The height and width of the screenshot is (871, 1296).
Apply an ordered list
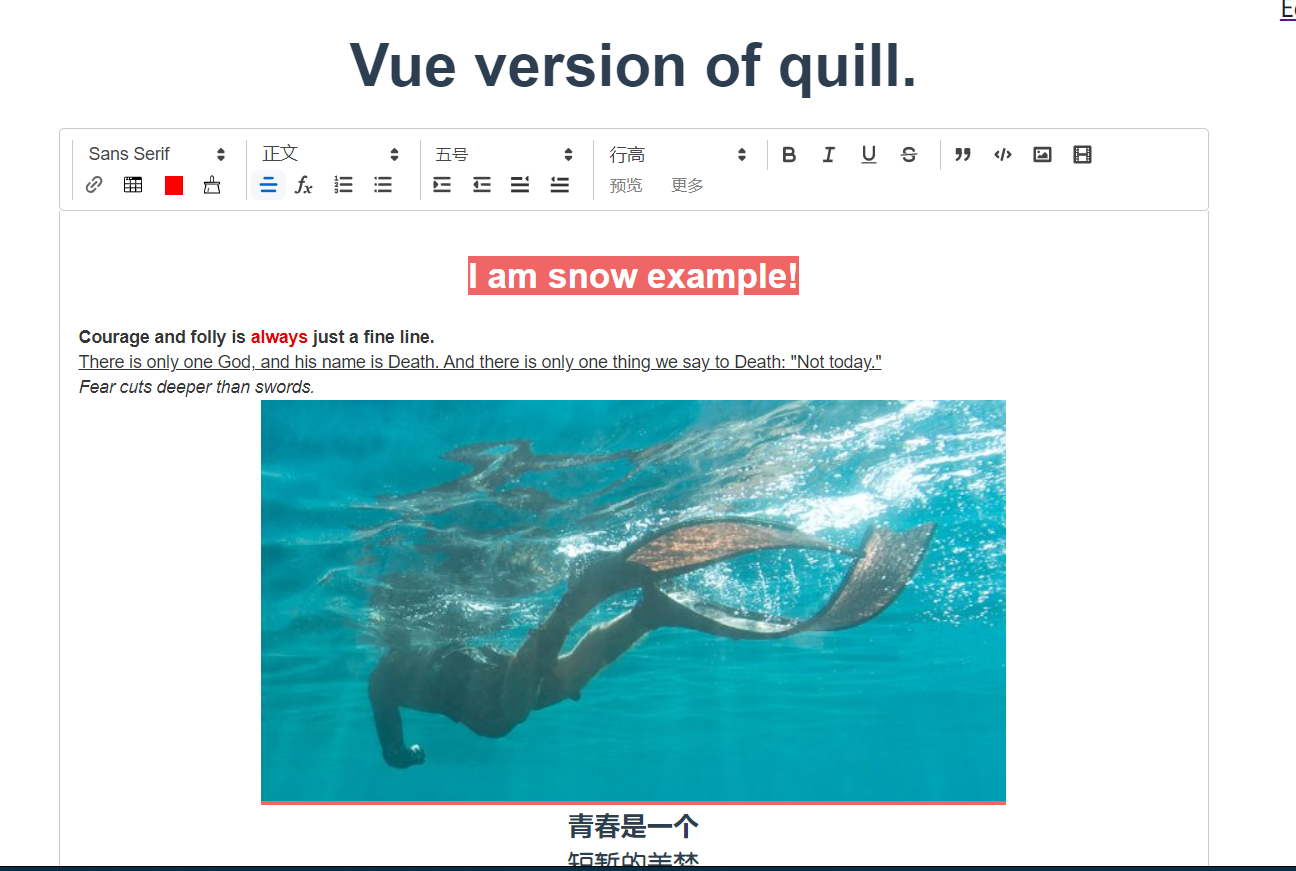tap(343, 185)
